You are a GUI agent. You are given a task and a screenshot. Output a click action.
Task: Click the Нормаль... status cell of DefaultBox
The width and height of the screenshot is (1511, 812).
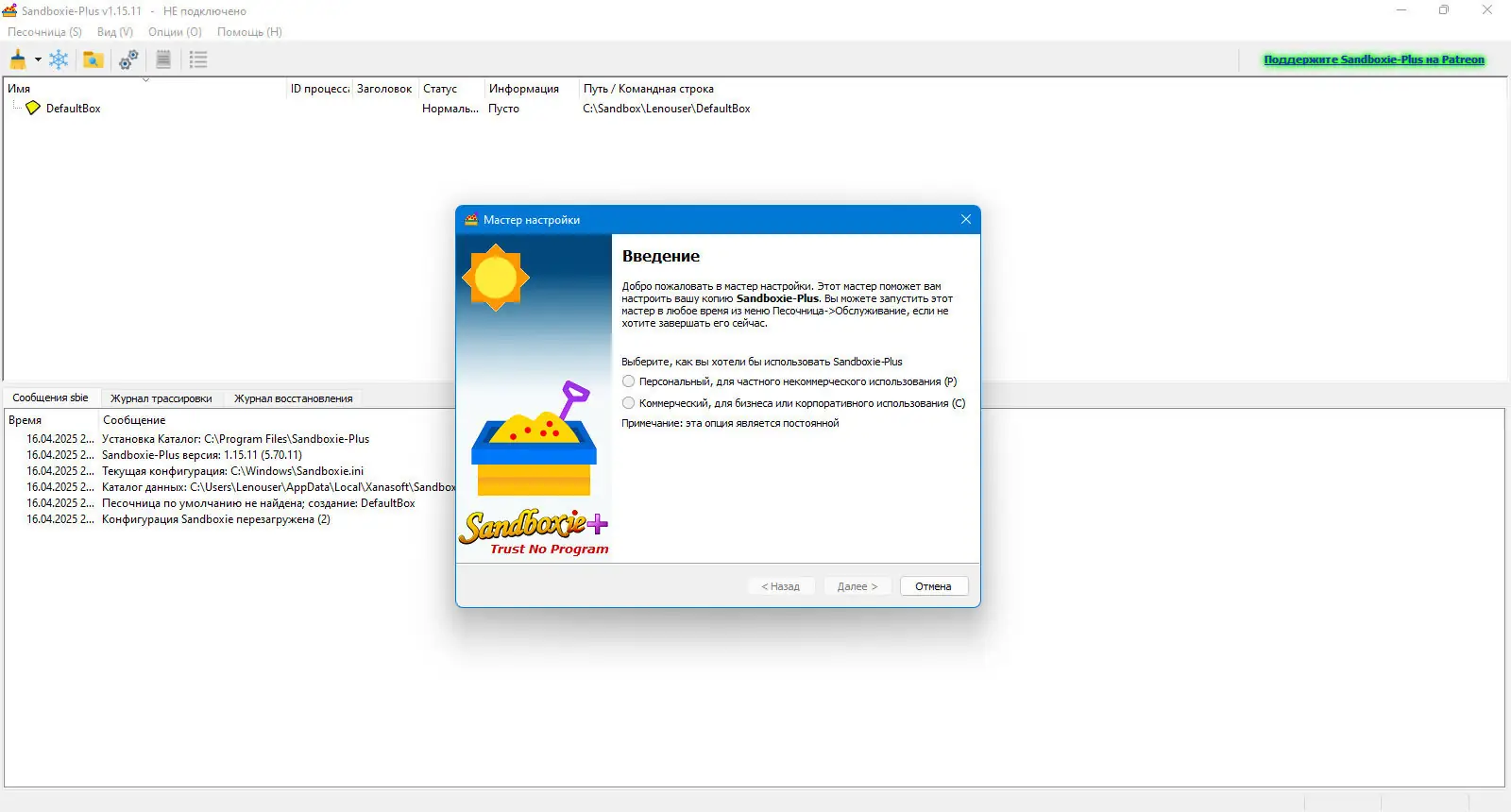(450, 109)
